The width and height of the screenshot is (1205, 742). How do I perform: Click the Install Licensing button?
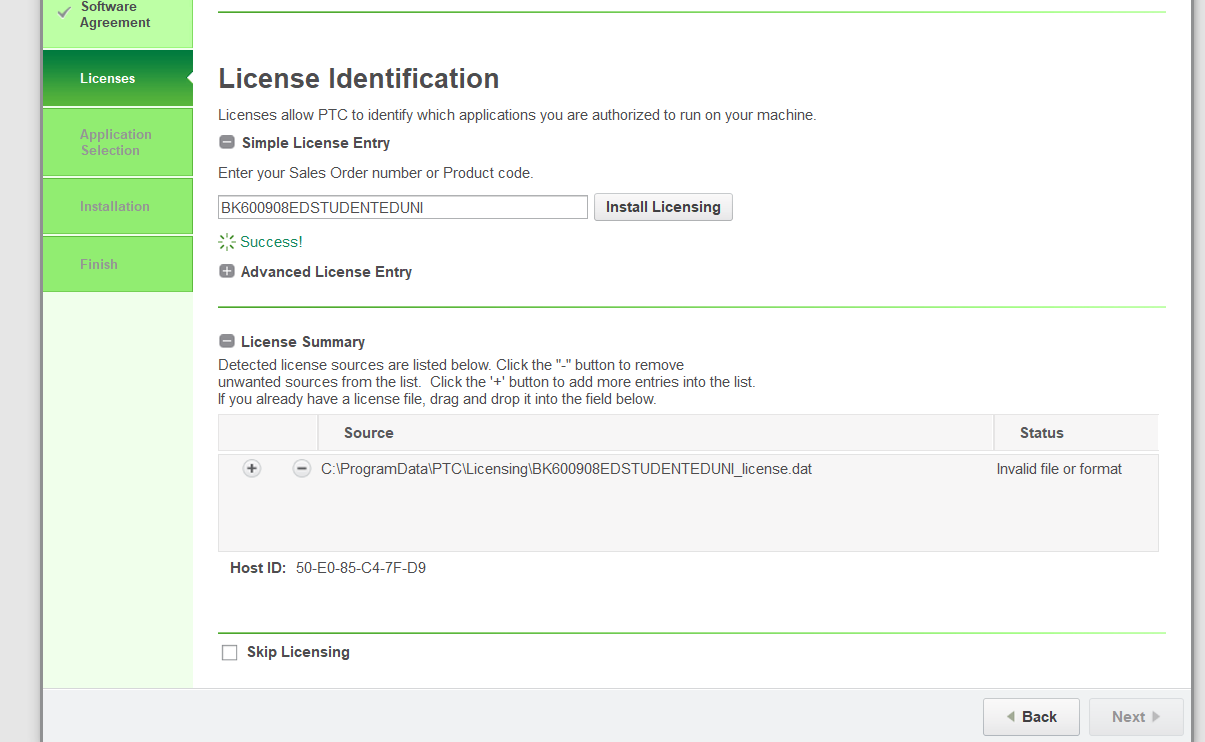662,207
